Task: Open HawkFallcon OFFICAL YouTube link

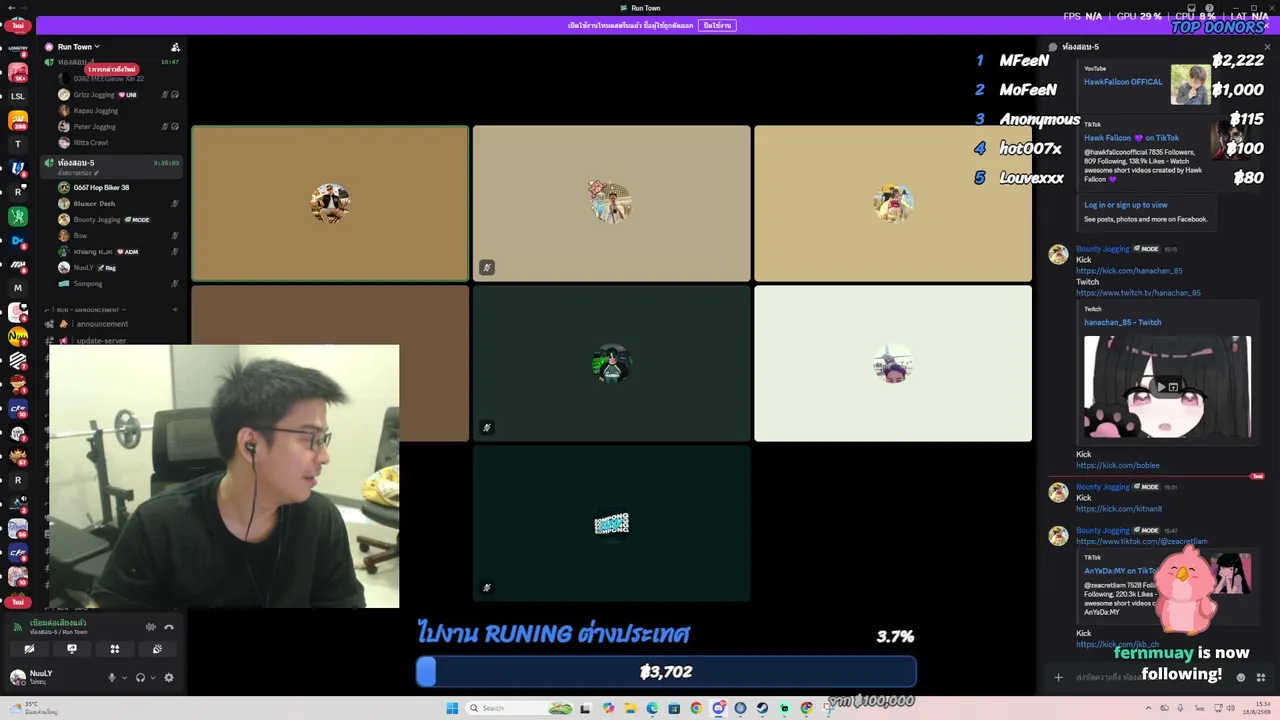Action: [1123, 82]
